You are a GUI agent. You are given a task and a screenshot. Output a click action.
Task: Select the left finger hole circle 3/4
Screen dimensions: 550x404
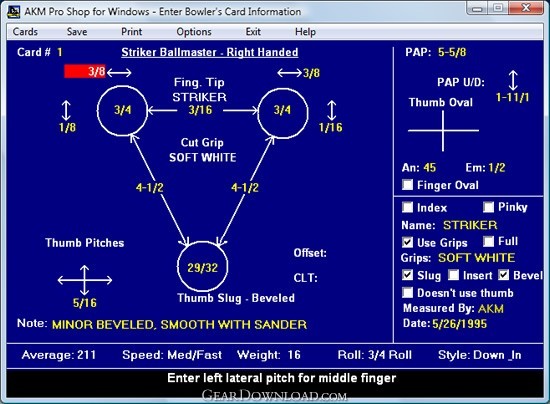point(122,110)
